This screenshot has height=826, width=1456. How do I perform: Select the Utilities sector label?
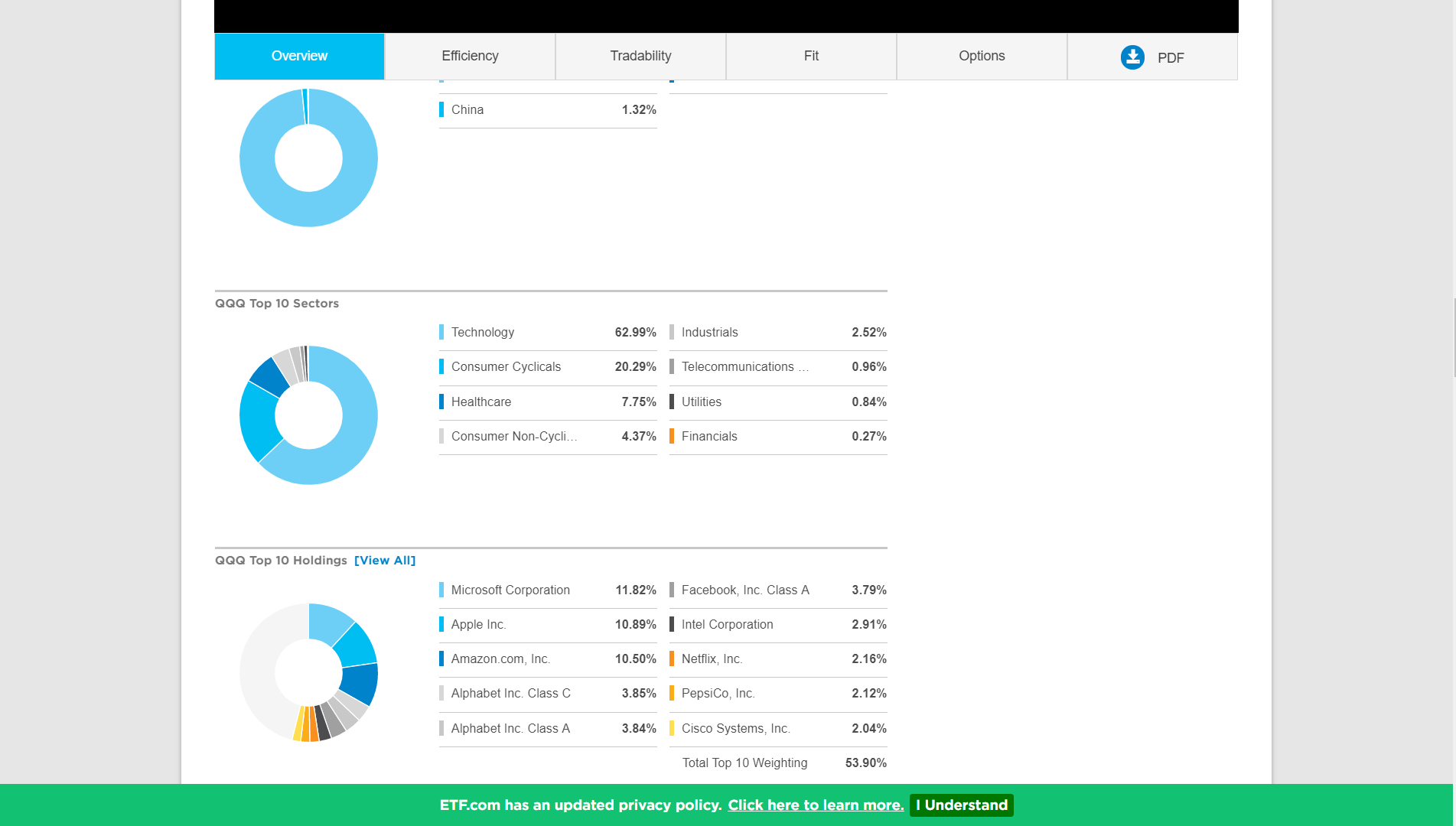point(702,402)
